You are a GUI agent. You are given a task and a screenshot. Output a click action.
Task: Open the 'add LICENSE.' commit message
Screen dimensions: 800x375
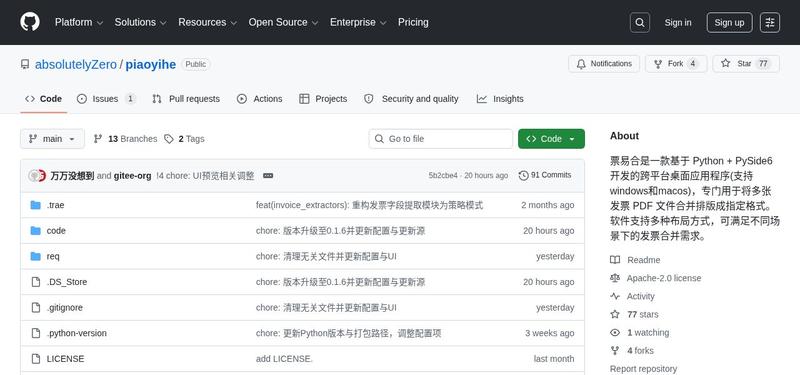[x=284, y=359]
